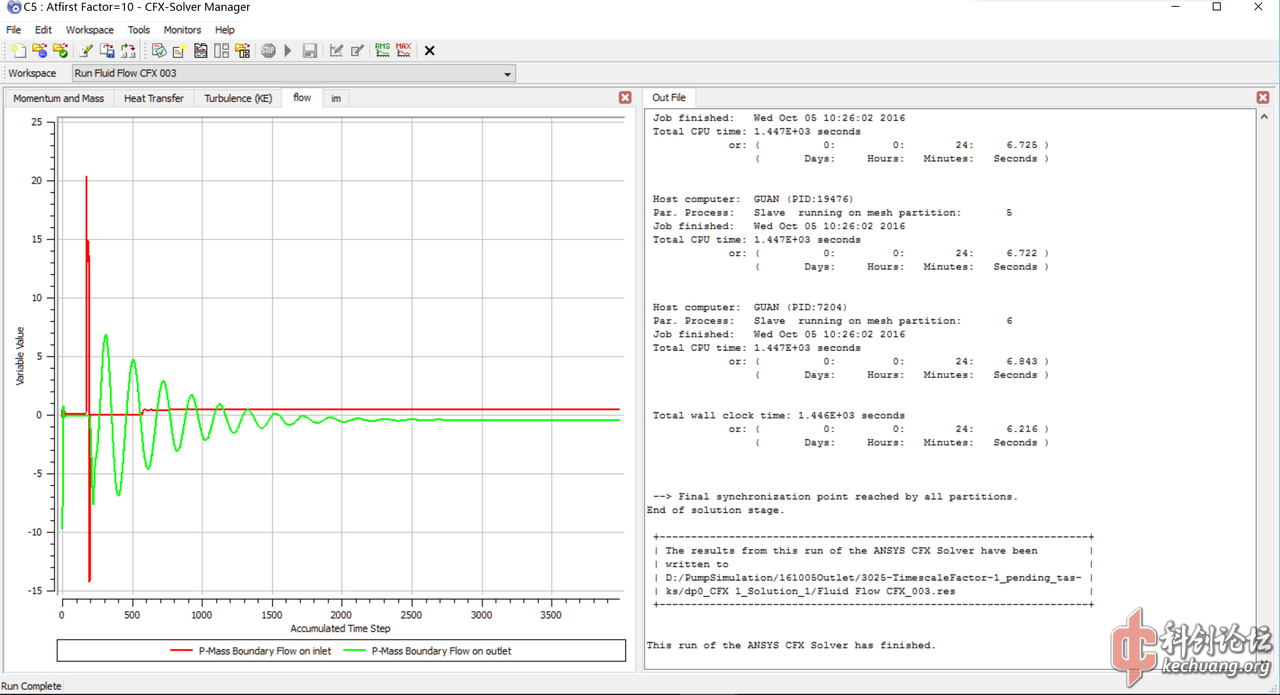Select the flow monitor tab
Screen dimensions: 1280x695
coord(302,98)
